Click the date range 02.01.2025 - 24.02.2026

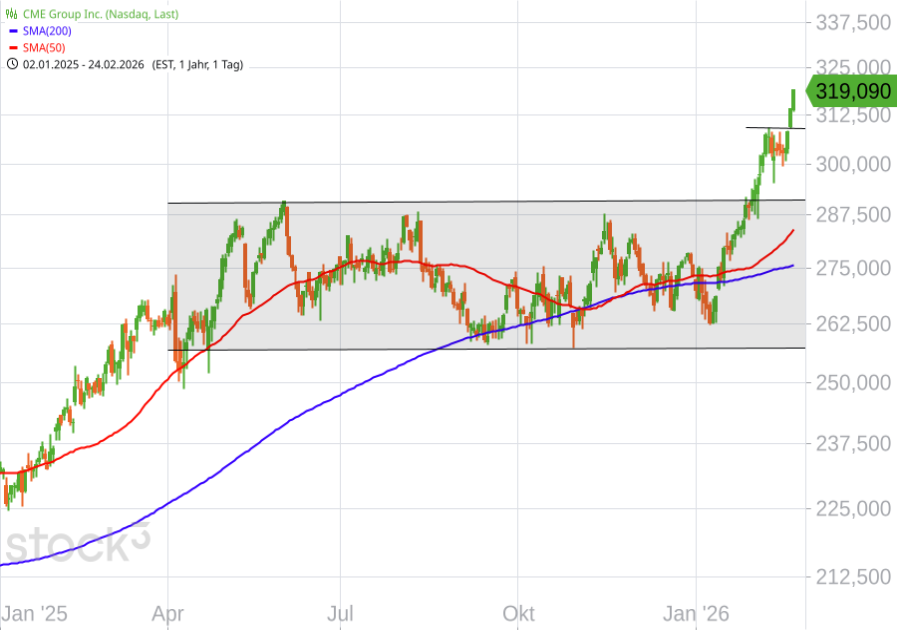click(84, 64)
